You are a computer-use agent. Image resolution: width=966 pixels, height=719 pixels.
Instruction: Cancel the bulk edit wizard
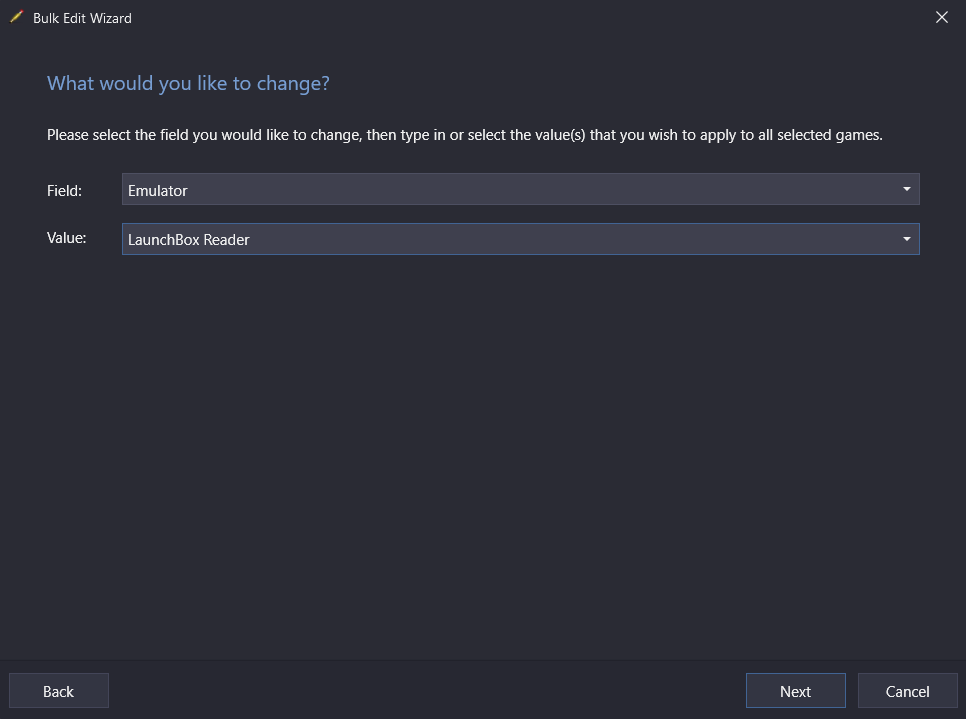click(907, 691)
